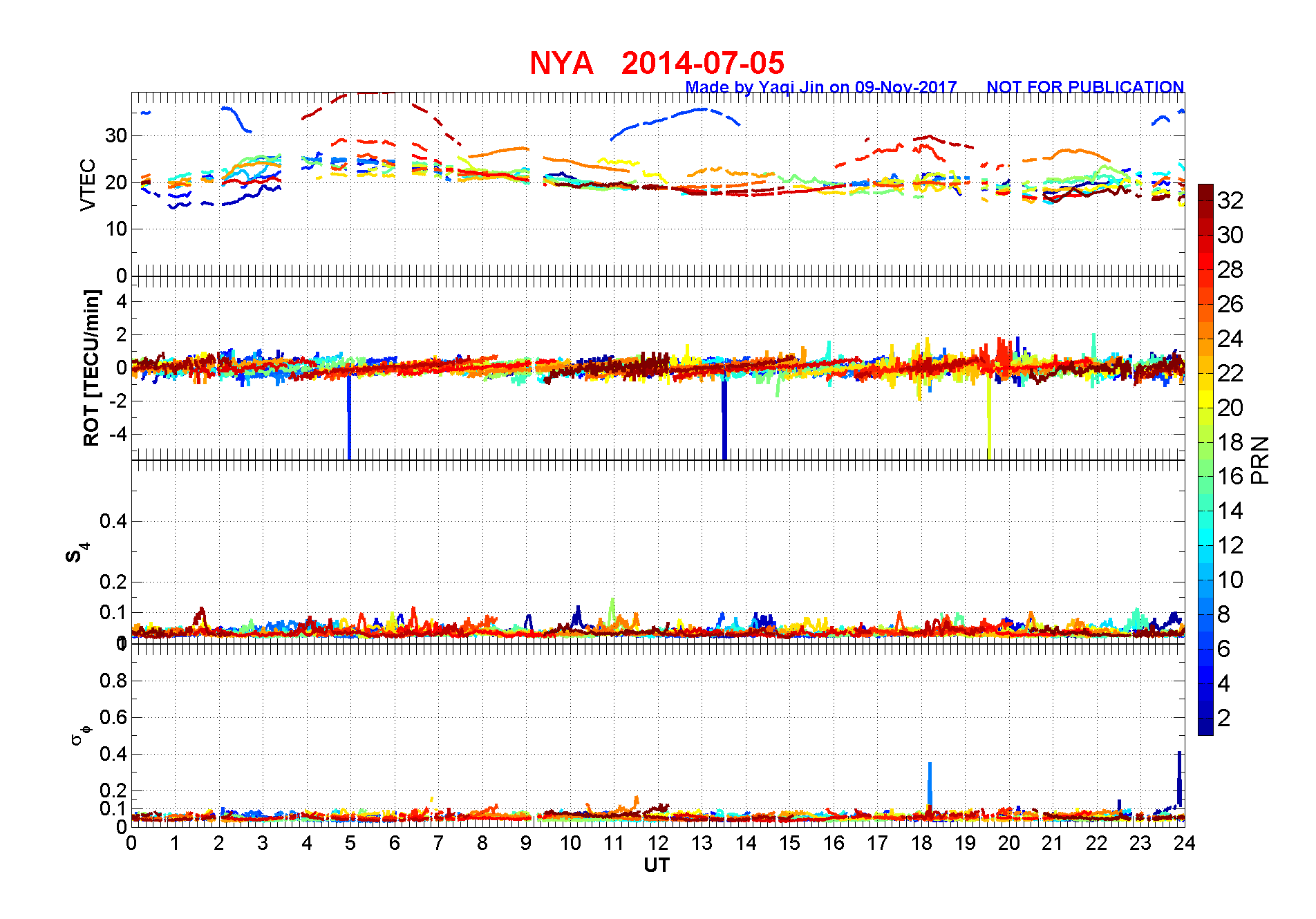Click the 'ROT [TECU/min]' axis label

click(91, 368)
